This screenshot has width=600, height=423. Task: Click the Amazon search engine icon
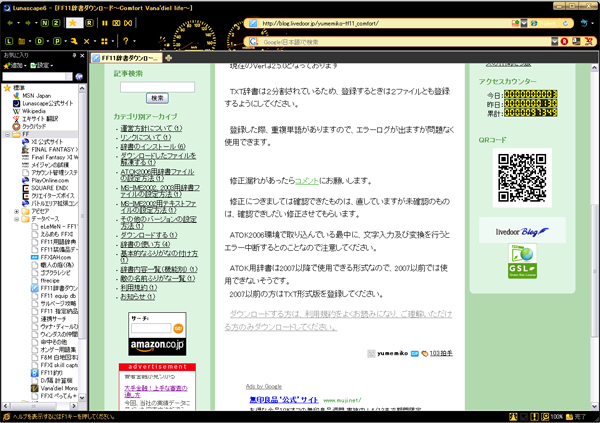(x=576, y=41)
